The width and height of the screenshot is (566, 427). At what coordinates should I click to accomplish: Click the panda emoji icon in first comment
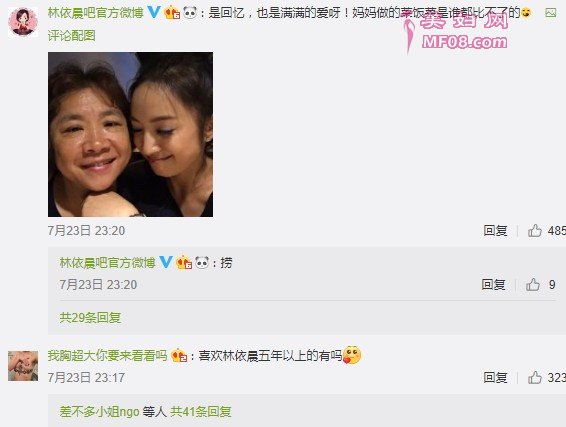point(190,13)
